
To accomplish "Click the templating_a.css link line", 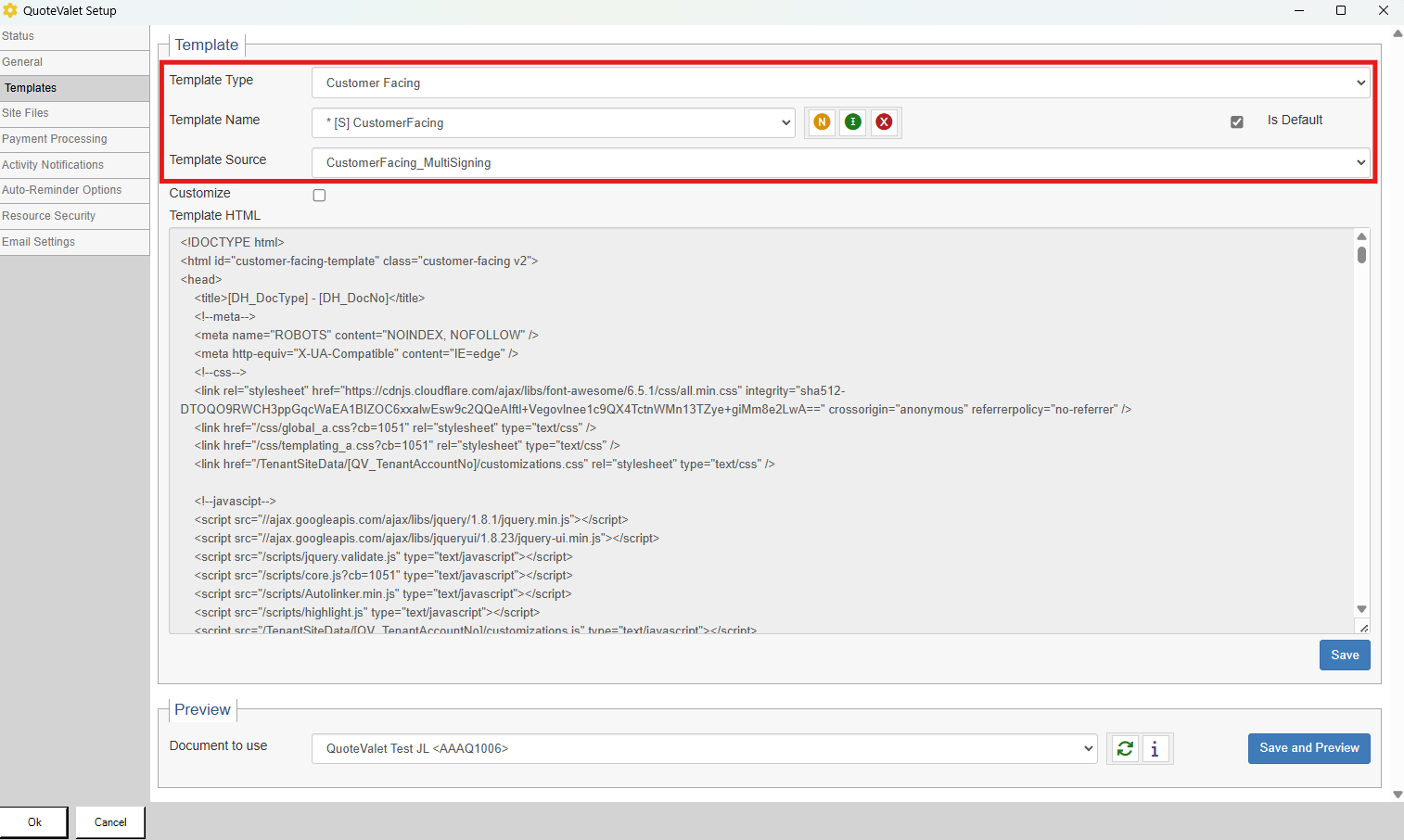I will point(407,446).
